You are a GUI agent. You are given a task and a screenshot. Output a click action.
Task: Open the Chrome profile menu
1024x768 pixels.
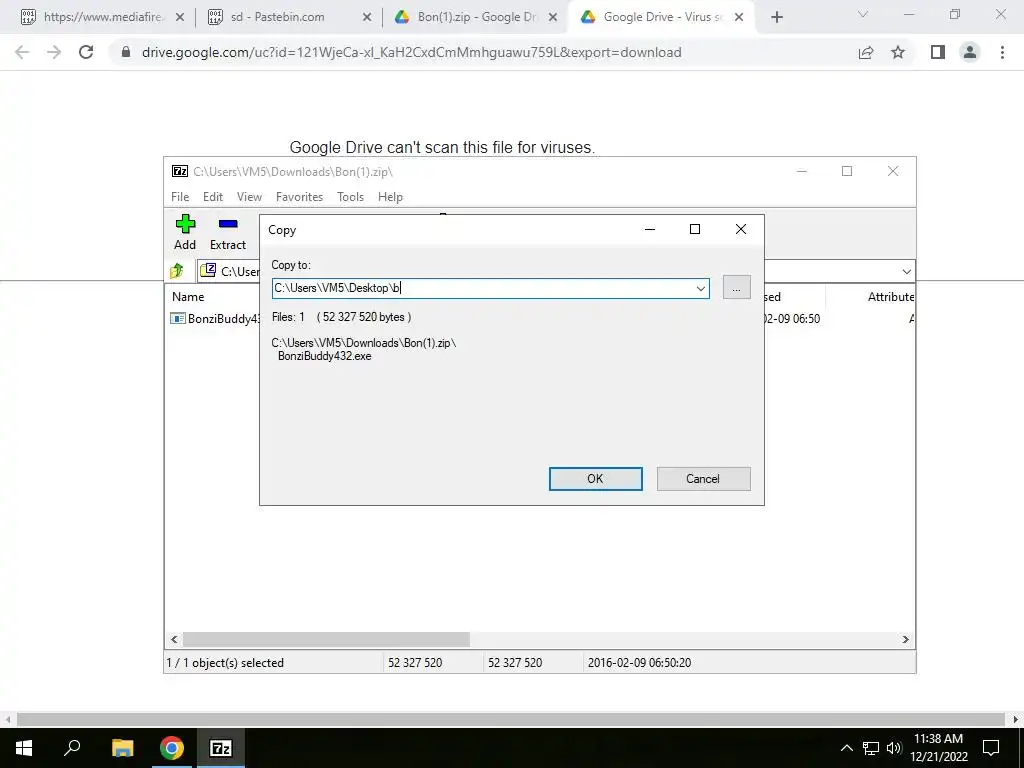(x=970, y=52)
